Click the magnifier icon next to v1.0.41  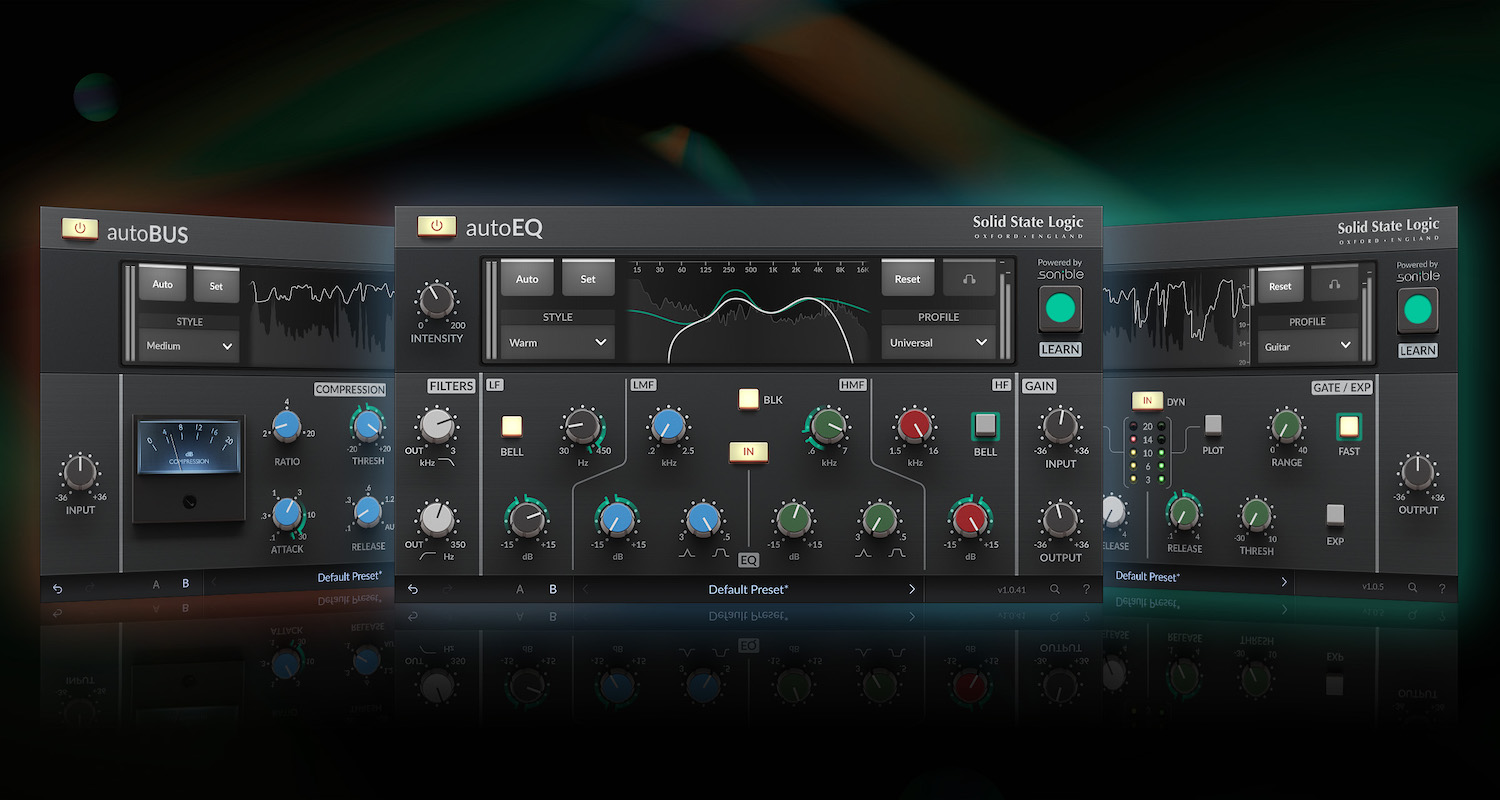coord(1055,589)
